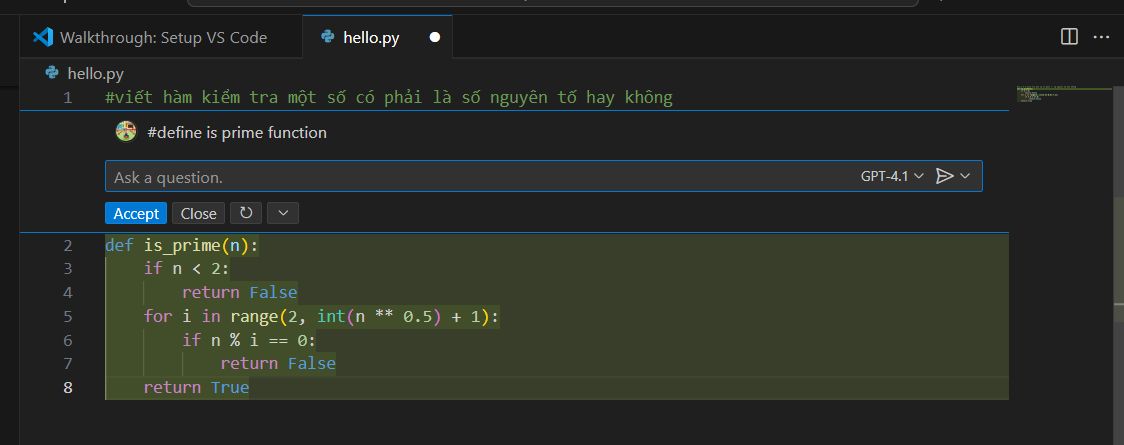Click line number 8 in the gutter
The height and width of the screenshot is (445, 1124).
point(67,387)
